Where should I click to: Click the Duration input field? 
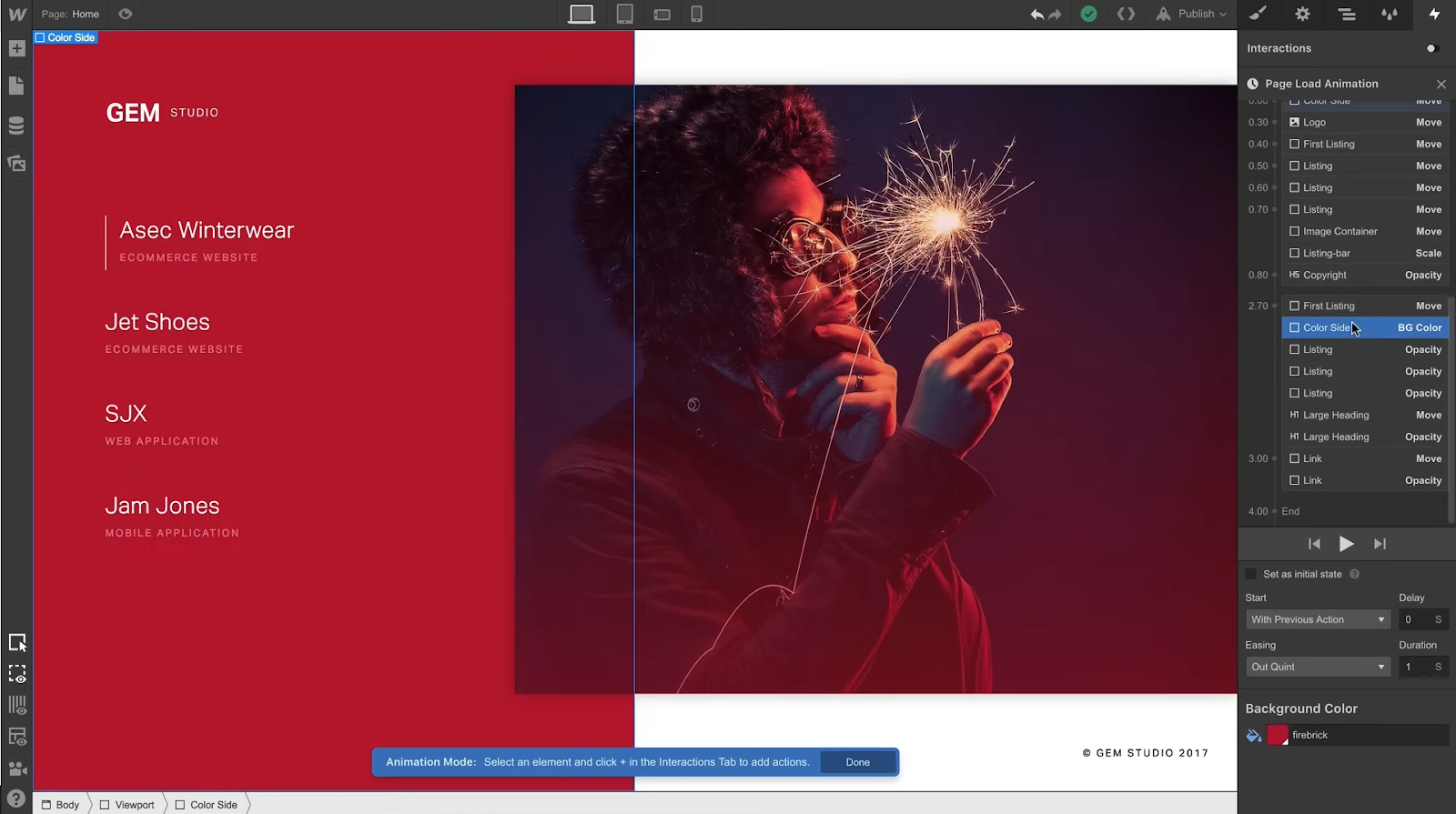(1423, 667)
